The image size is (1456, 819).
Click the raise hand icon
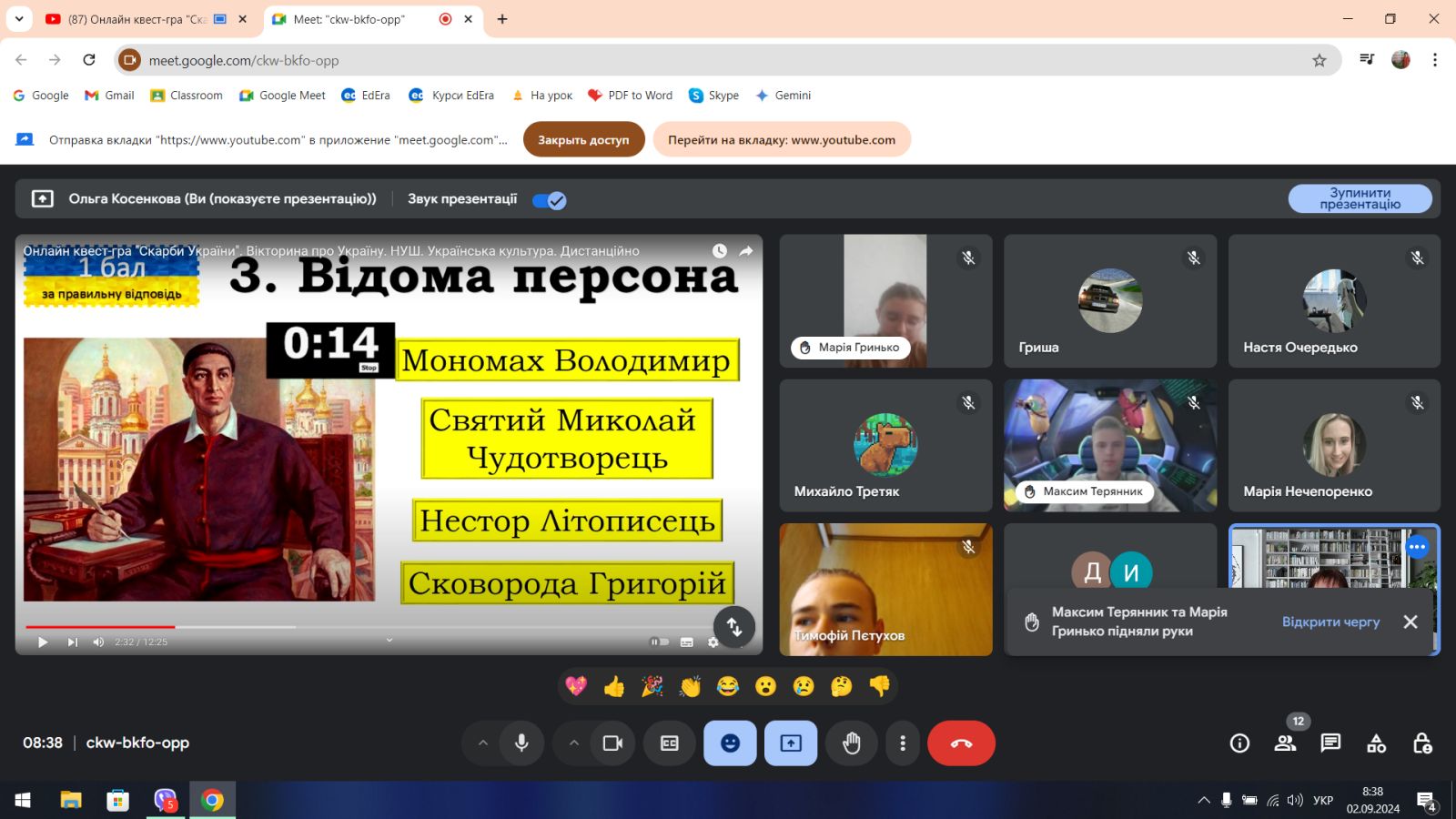pos(851,743)
